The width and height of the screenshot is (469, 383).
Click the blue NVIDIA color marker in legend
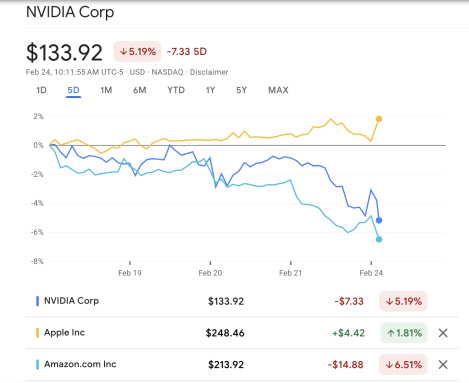[x=37, y=301]
